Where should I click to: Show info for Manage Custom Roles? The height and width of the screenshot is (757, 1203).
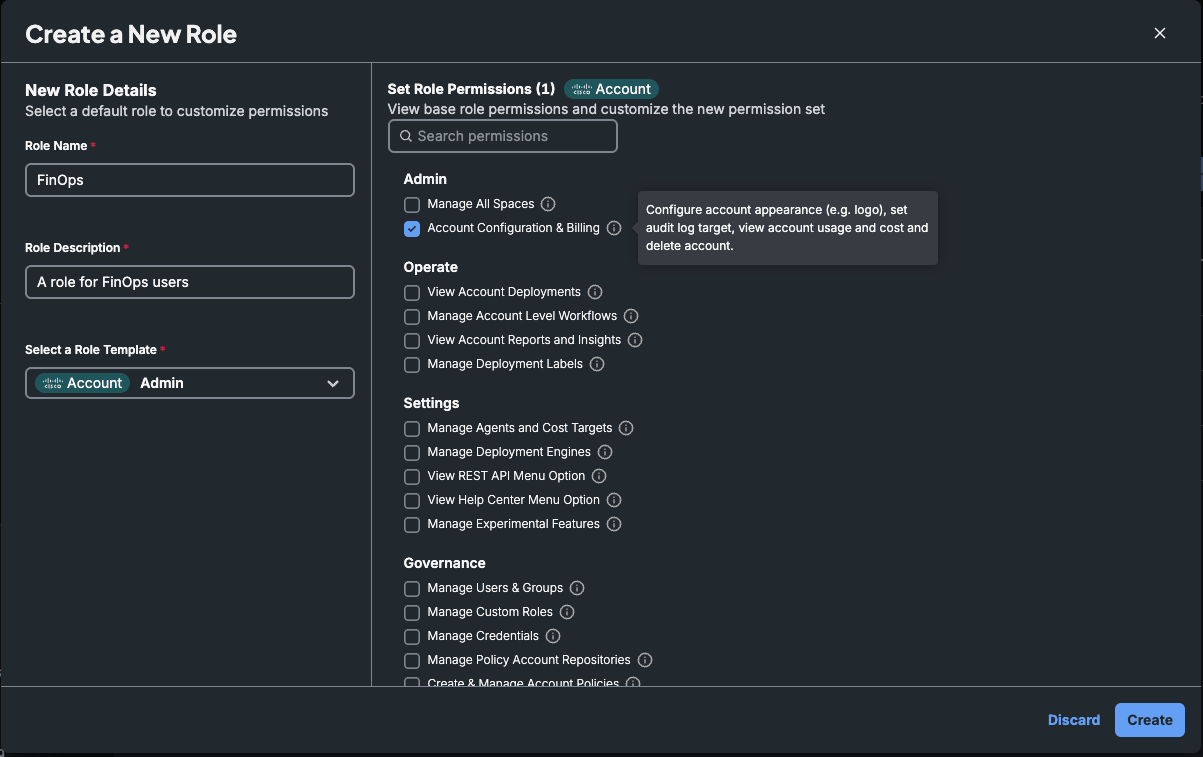click(567, 612)
